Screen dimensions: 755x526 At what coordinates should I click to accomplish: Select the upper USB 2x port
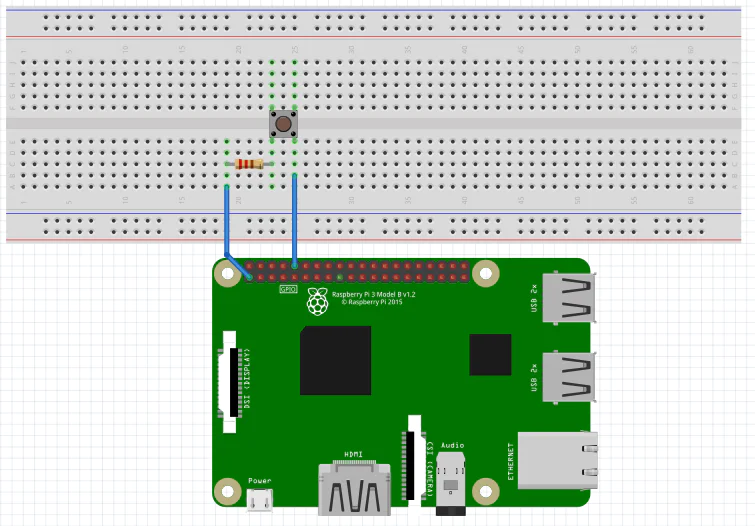pyautogui.click(x=569, y=298)
